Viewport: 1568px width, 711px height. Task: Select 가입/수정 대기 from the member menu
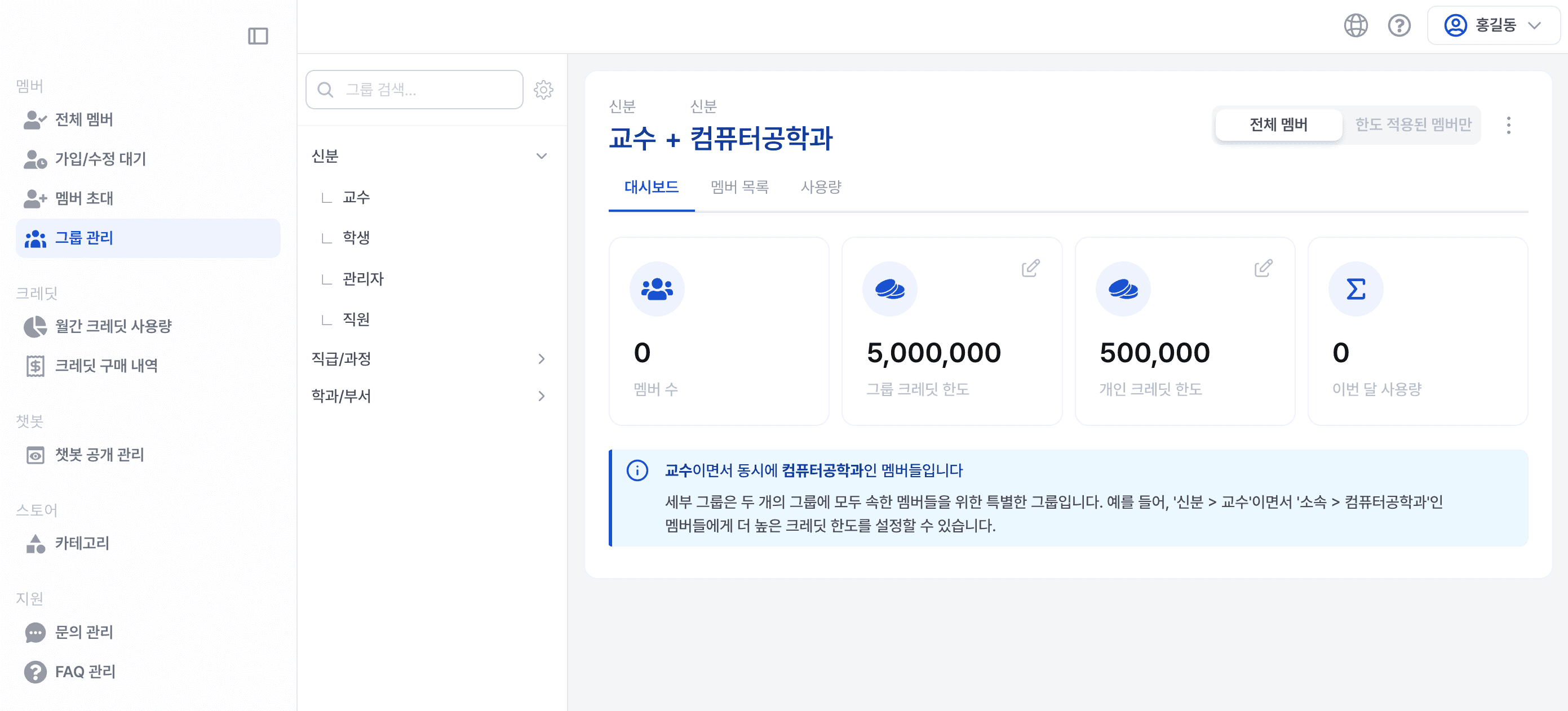pos(100,159)
